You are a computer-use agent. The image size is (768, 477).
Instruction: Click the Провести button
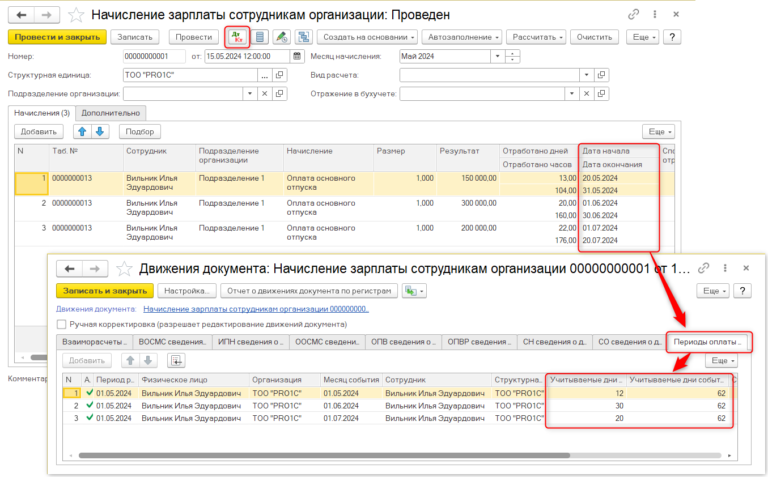[x=193, y=37]
